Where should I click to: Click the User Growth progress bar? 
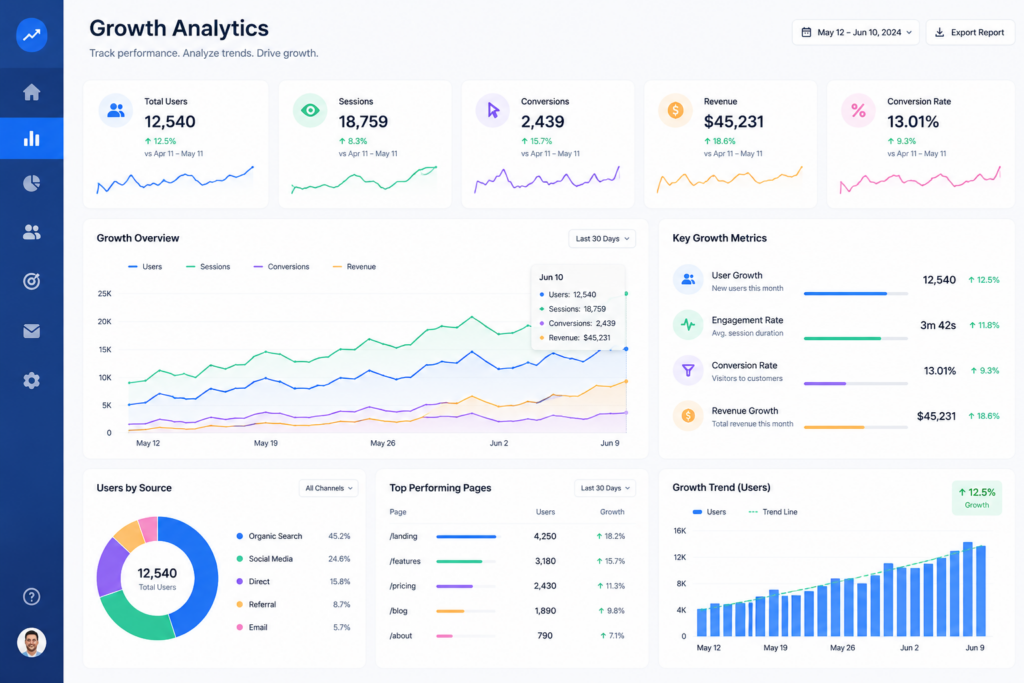coord(856,294)
